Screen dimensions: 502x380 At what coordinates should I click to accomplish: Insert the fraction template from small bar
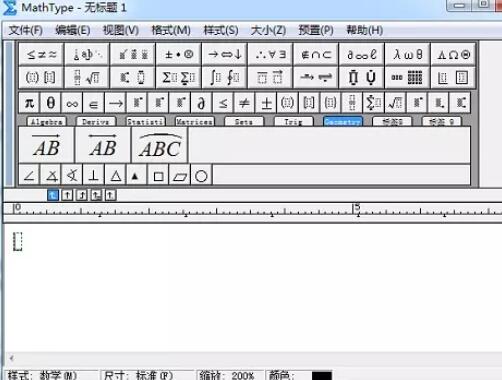(x=352, y=103)
